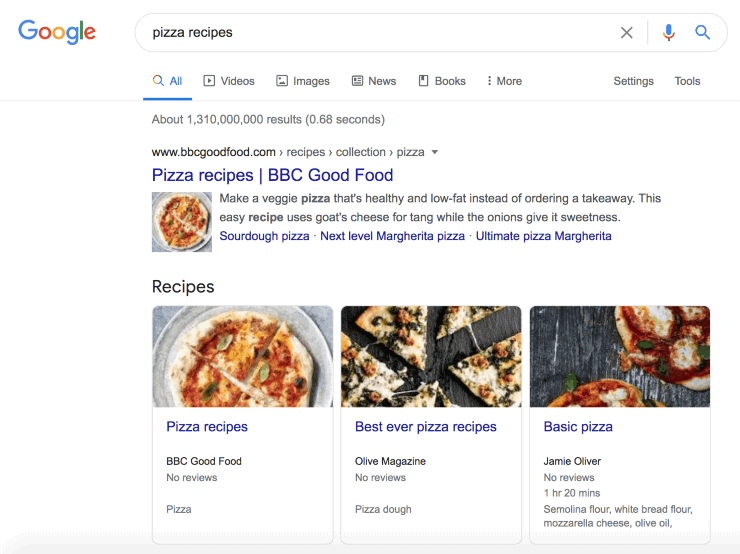Start voice search with the microphone icon
Image resolution: width=740 pixels, height=554 pixels.
(669, 33)
